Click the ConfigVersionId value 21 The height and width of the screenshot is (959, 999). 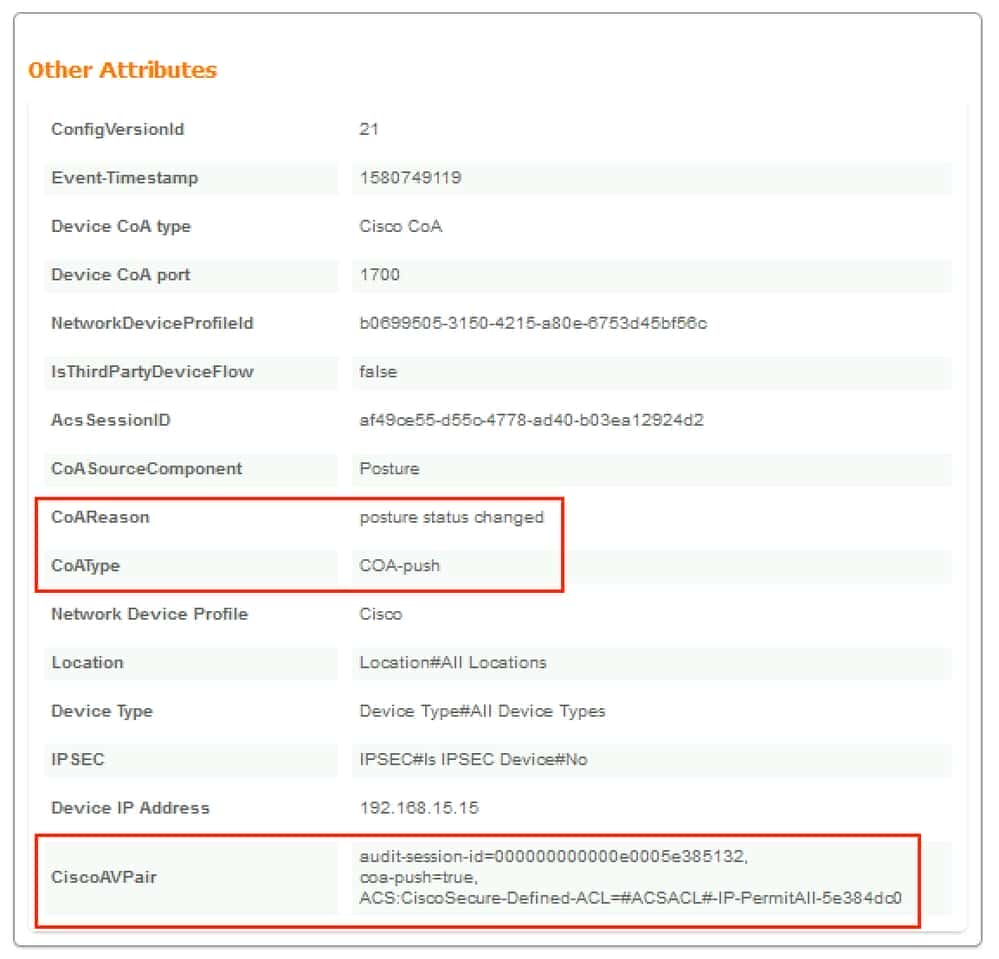370,129
